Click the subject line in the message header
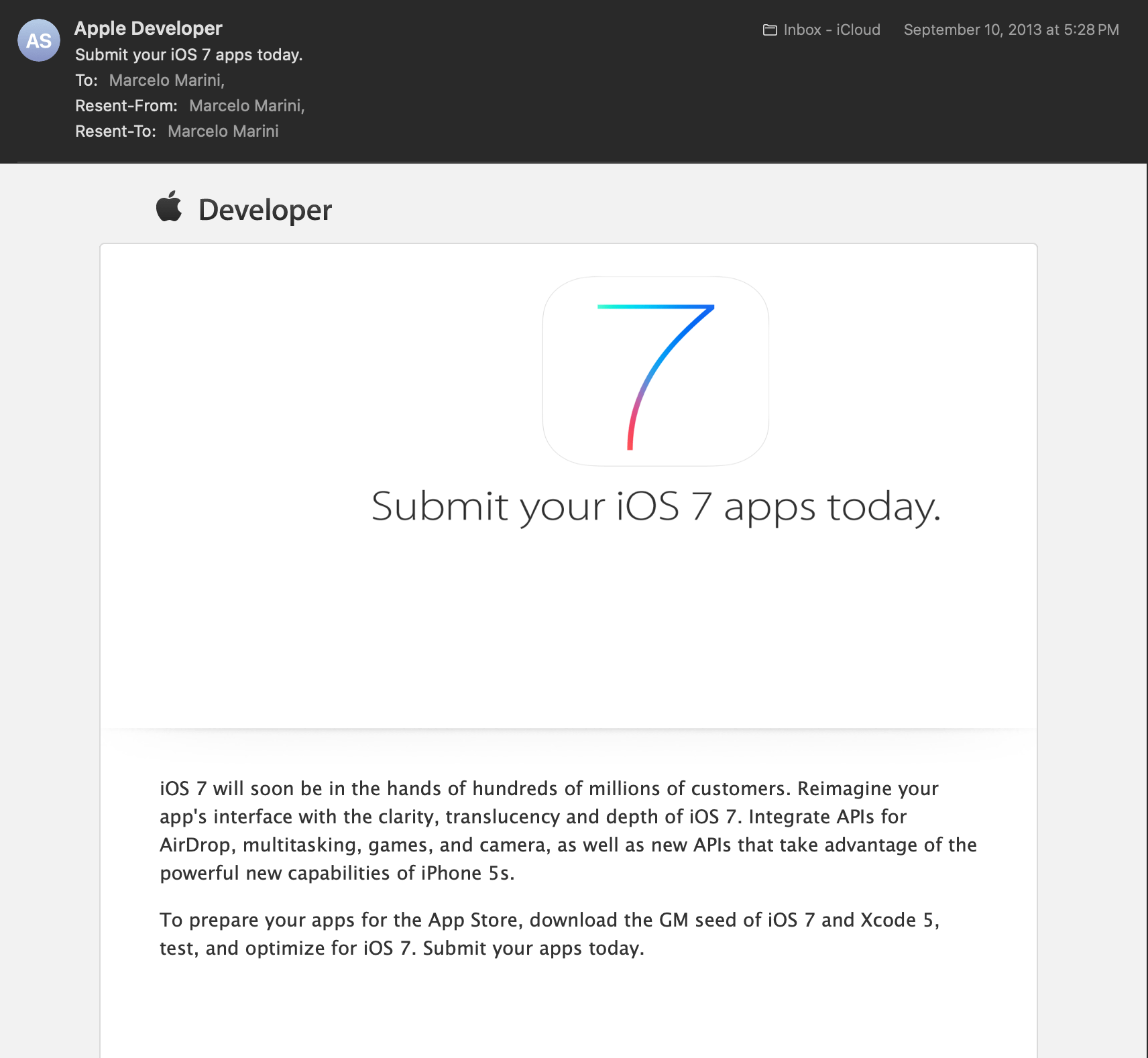The image size is (1148, 1058). click(189, 55)
